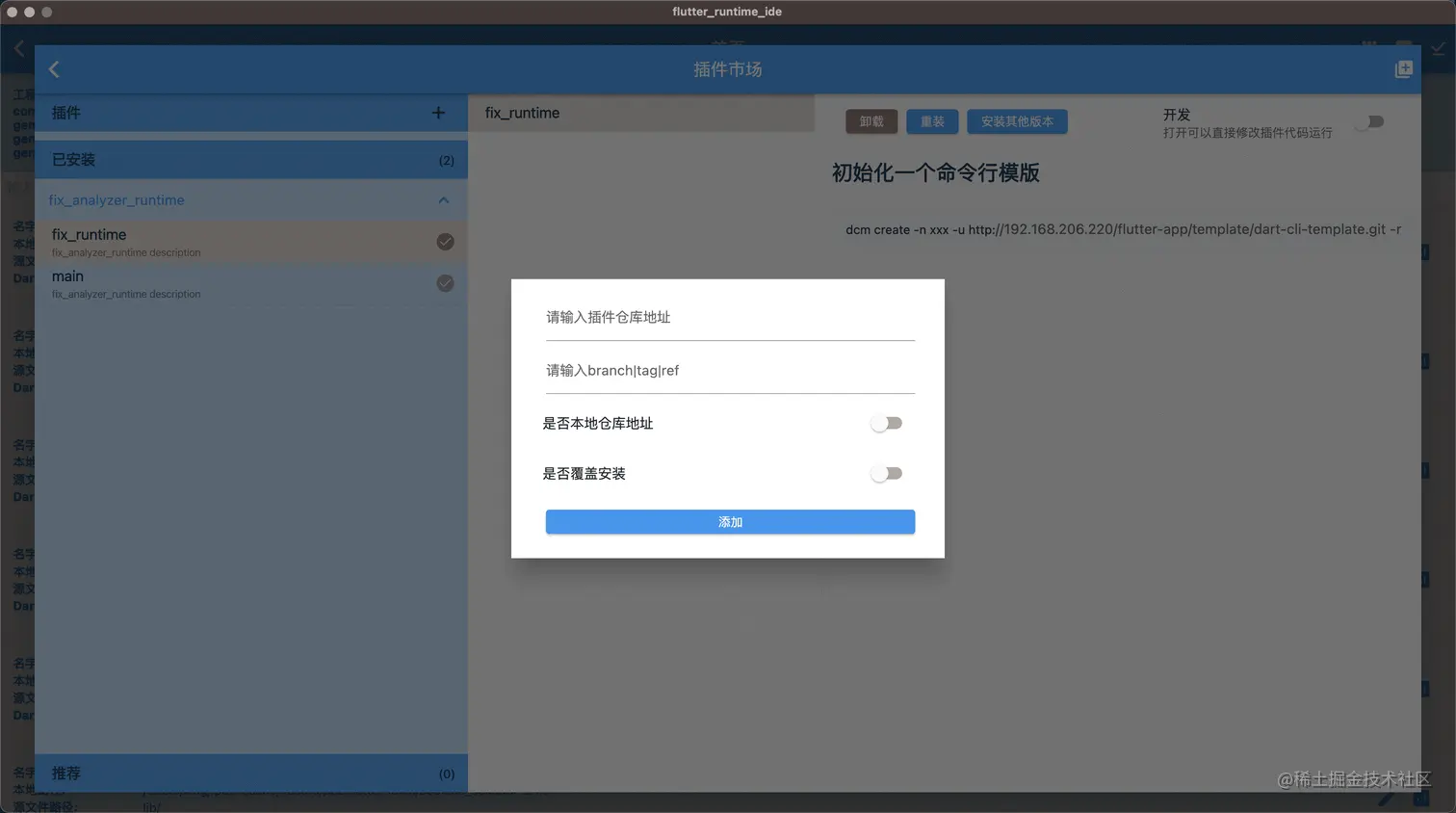
Task: Click the check icon on fix_runtime row
Action: tap(445, 242)
